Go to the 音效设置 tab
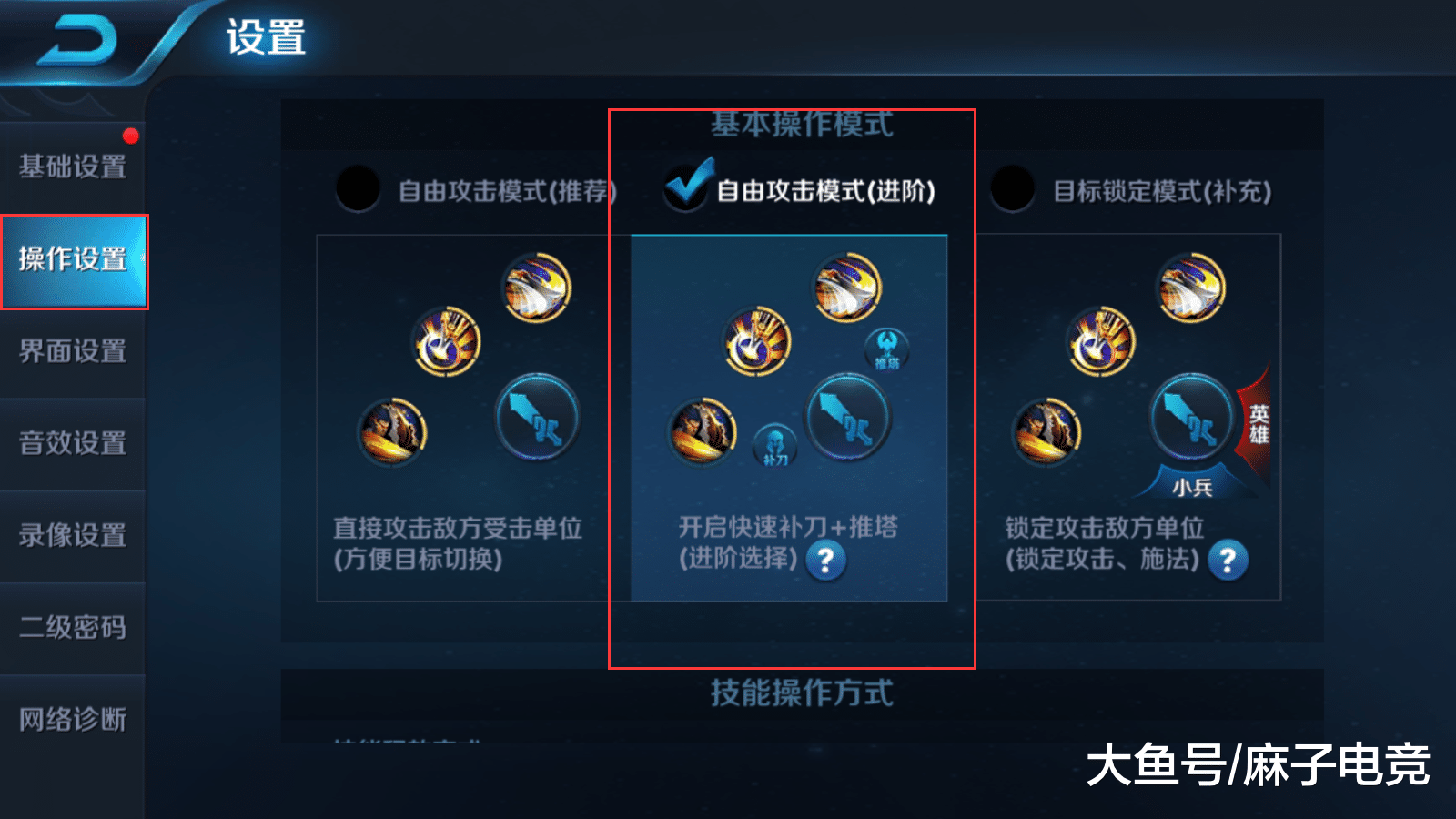1456x819 pixels. point(73,443)
